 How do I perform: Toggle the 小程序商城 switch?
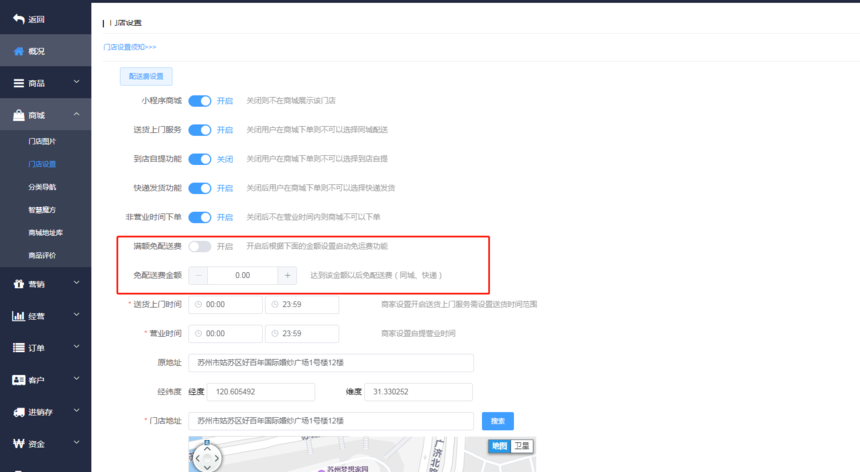click(200, 101)
